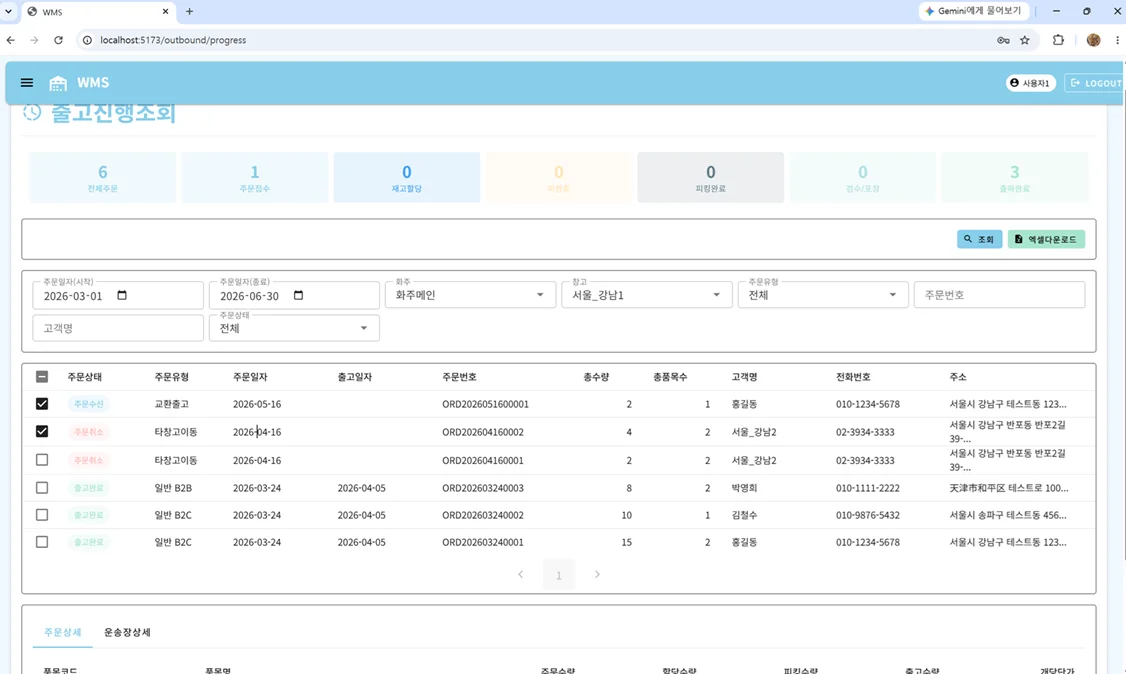The height and width of the screenshot is (674, 1126).
Task: Switch to the 운송장상세 tab
Action: tap(127, 632)
